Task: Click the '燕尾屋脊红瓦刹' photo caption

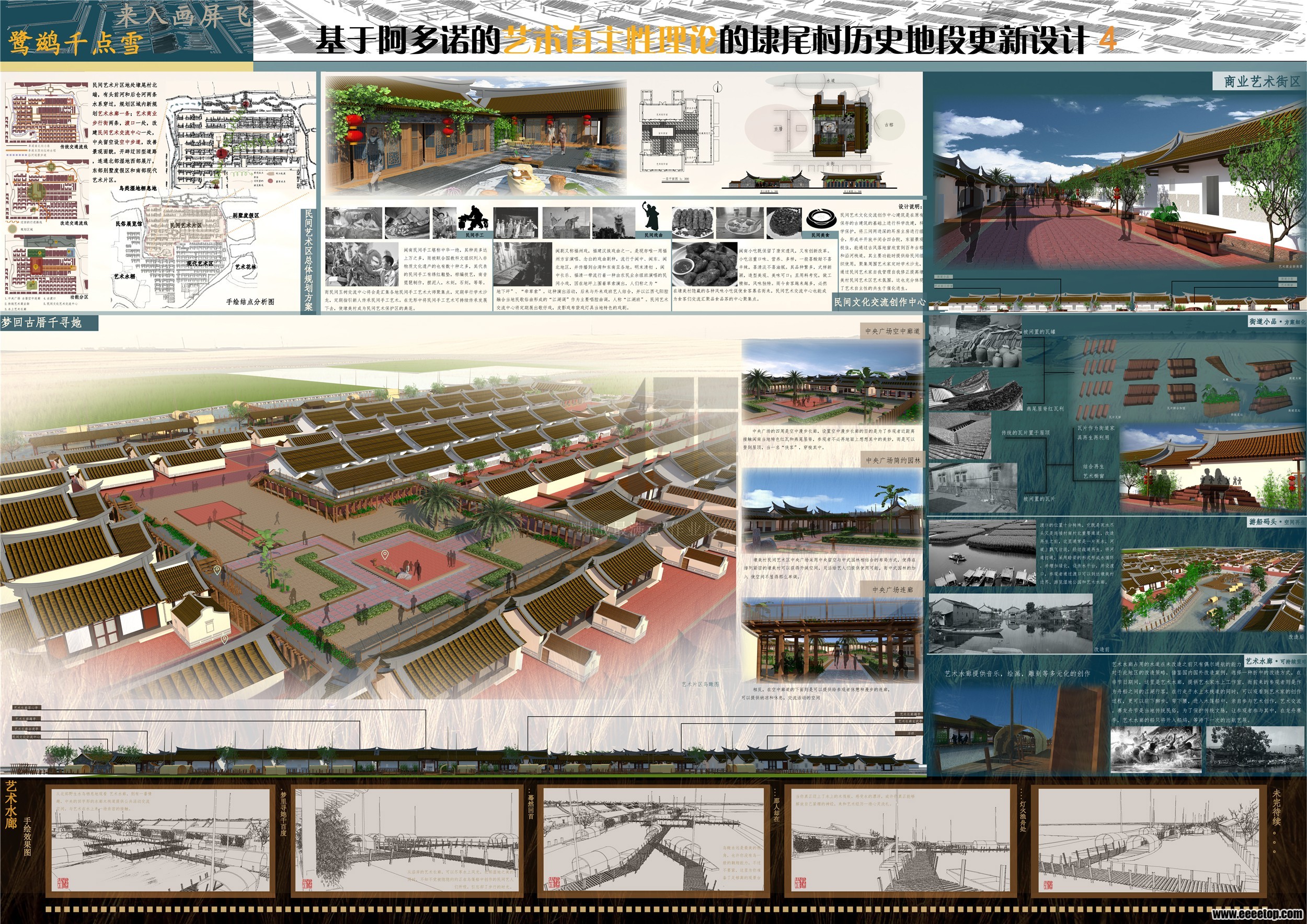Action: pos(1045,409)
